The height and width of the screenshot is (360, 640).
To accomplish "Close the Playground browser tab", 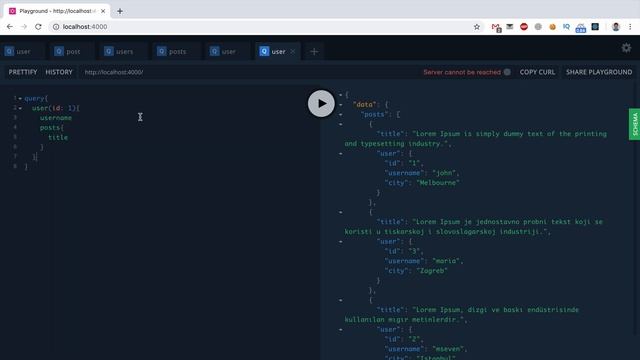I will point(103,11).
